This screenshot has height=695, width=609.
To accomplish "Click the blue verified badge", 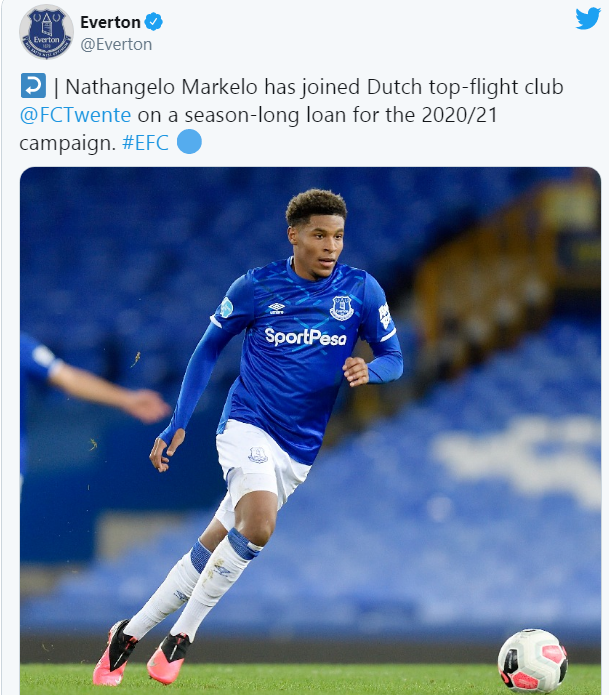I will click(x=154, y=22).
